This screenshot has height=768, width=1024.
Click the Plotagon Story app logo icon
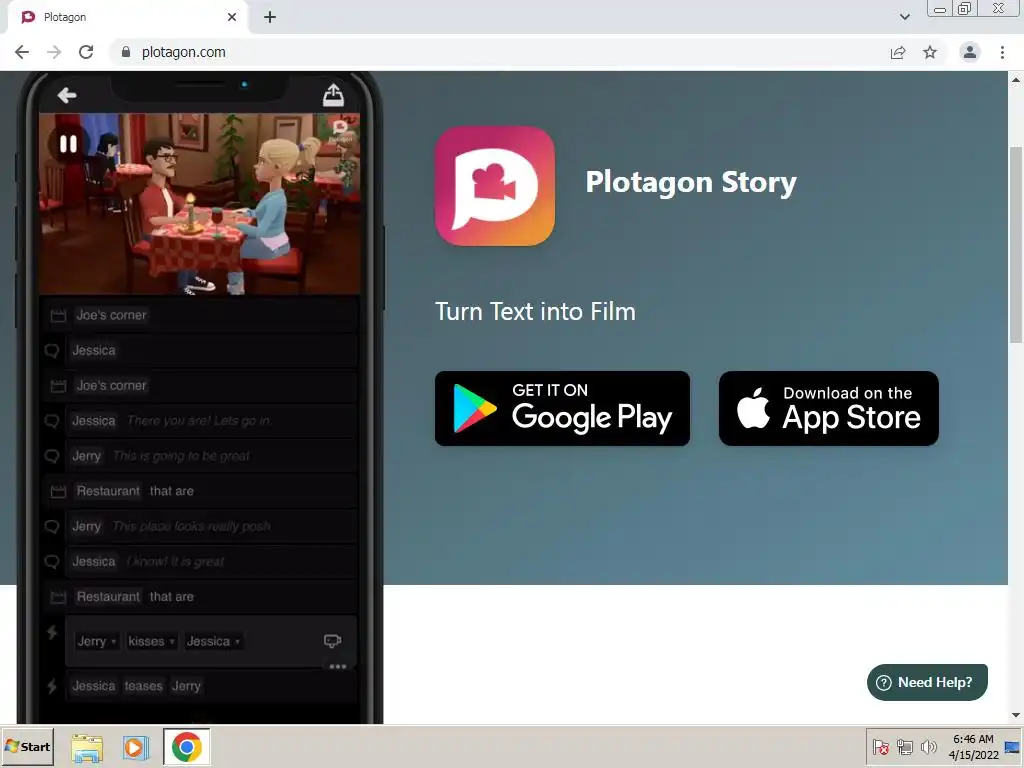click(x=495, y=186)
